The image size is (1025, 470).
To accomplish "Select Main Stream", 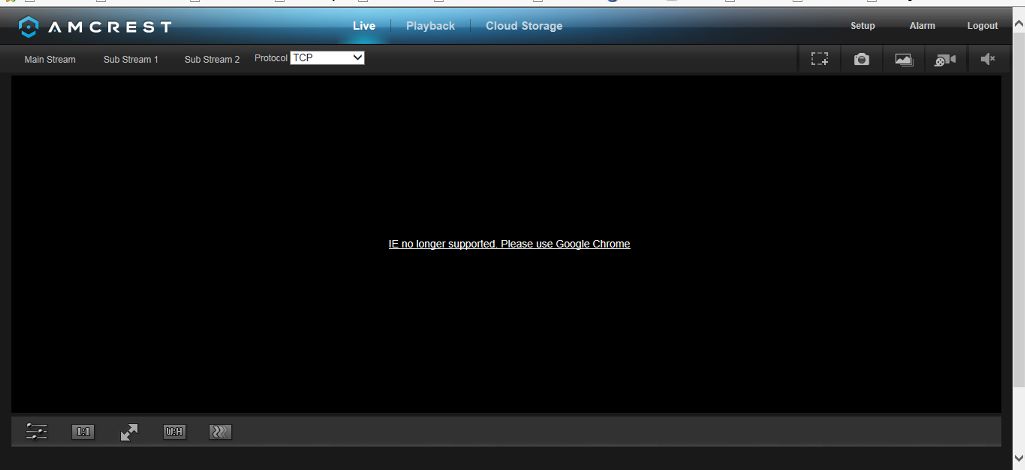I will point(50,59).
